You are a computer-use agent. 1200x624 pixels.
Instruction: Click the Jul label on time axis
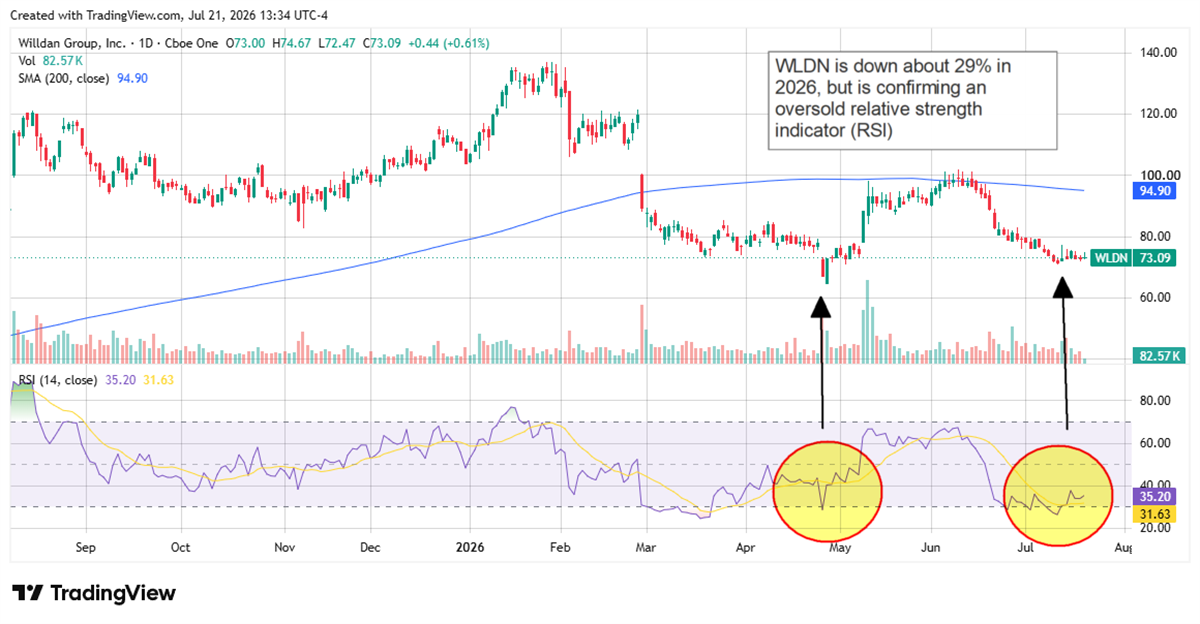point(1026,548)
